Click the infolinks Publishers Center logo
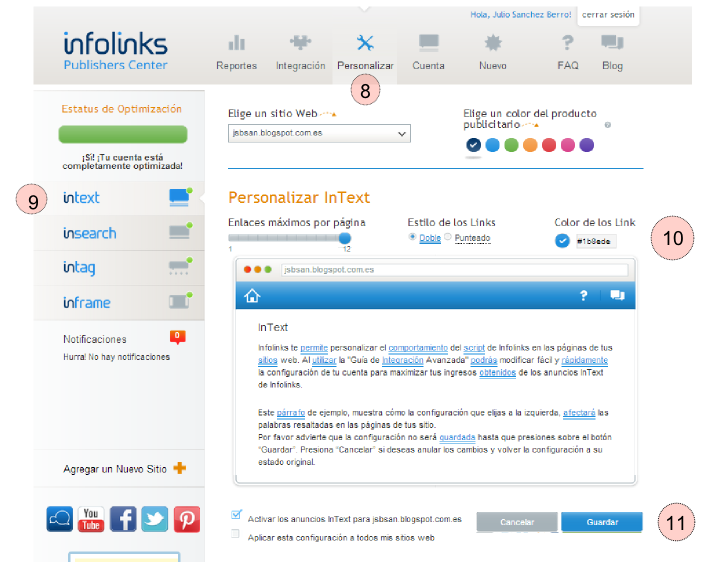 115,50
